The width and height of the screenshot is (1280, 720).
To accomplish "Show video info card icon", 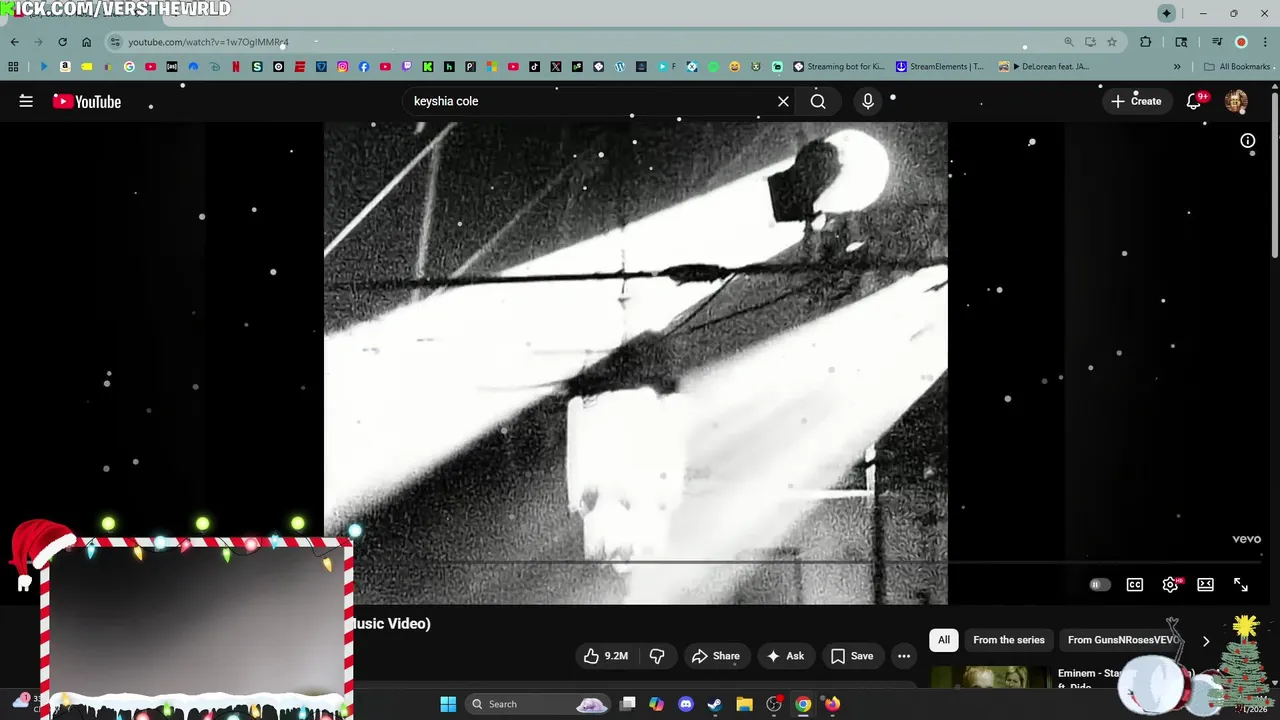I will coord(1248,141).
